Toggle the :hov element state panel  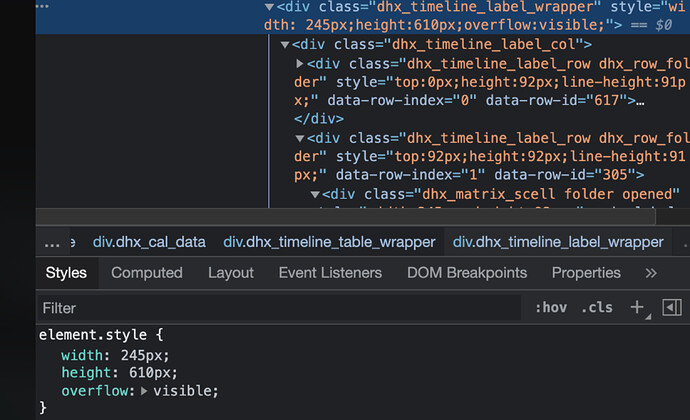(551, 307)
